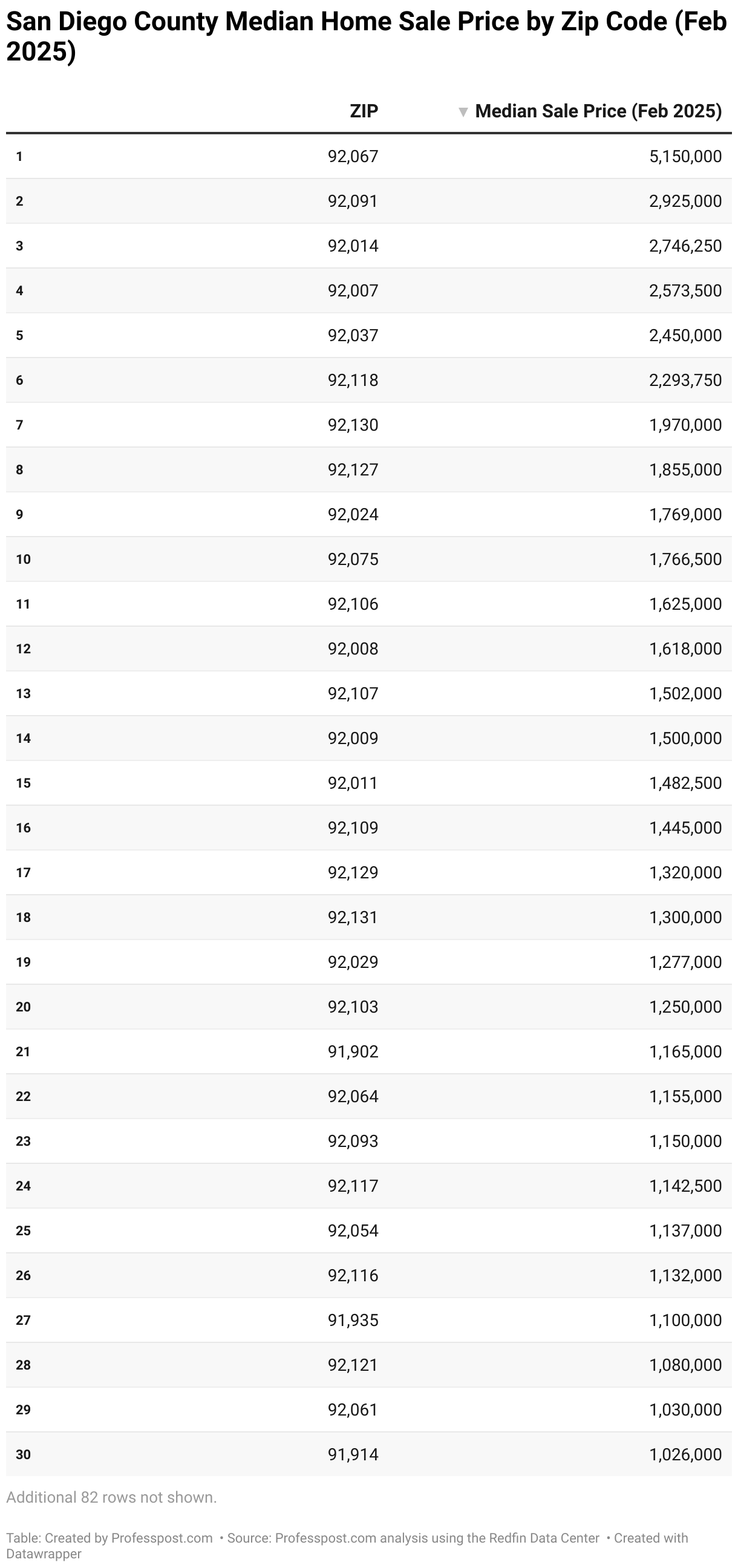
Task: Sort table by ZIP column header
Action: [x=364, y=111]
